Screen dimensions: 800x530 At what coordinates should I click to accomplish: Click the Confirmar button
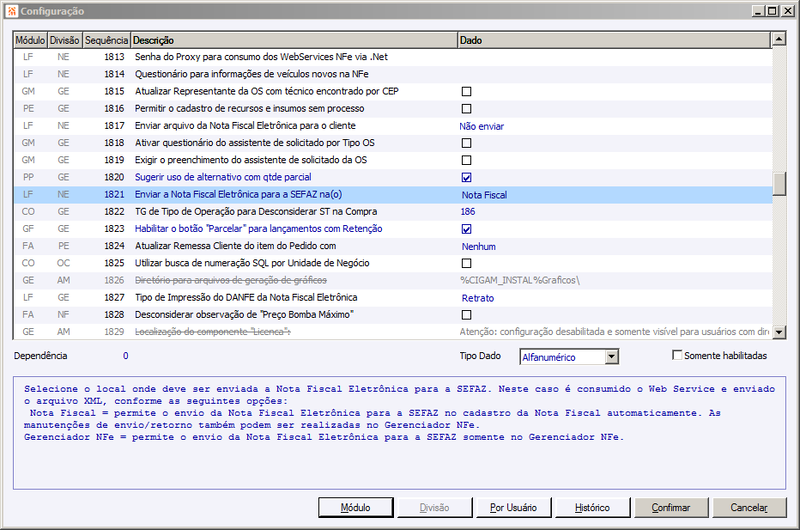click(x=671, y=508)
